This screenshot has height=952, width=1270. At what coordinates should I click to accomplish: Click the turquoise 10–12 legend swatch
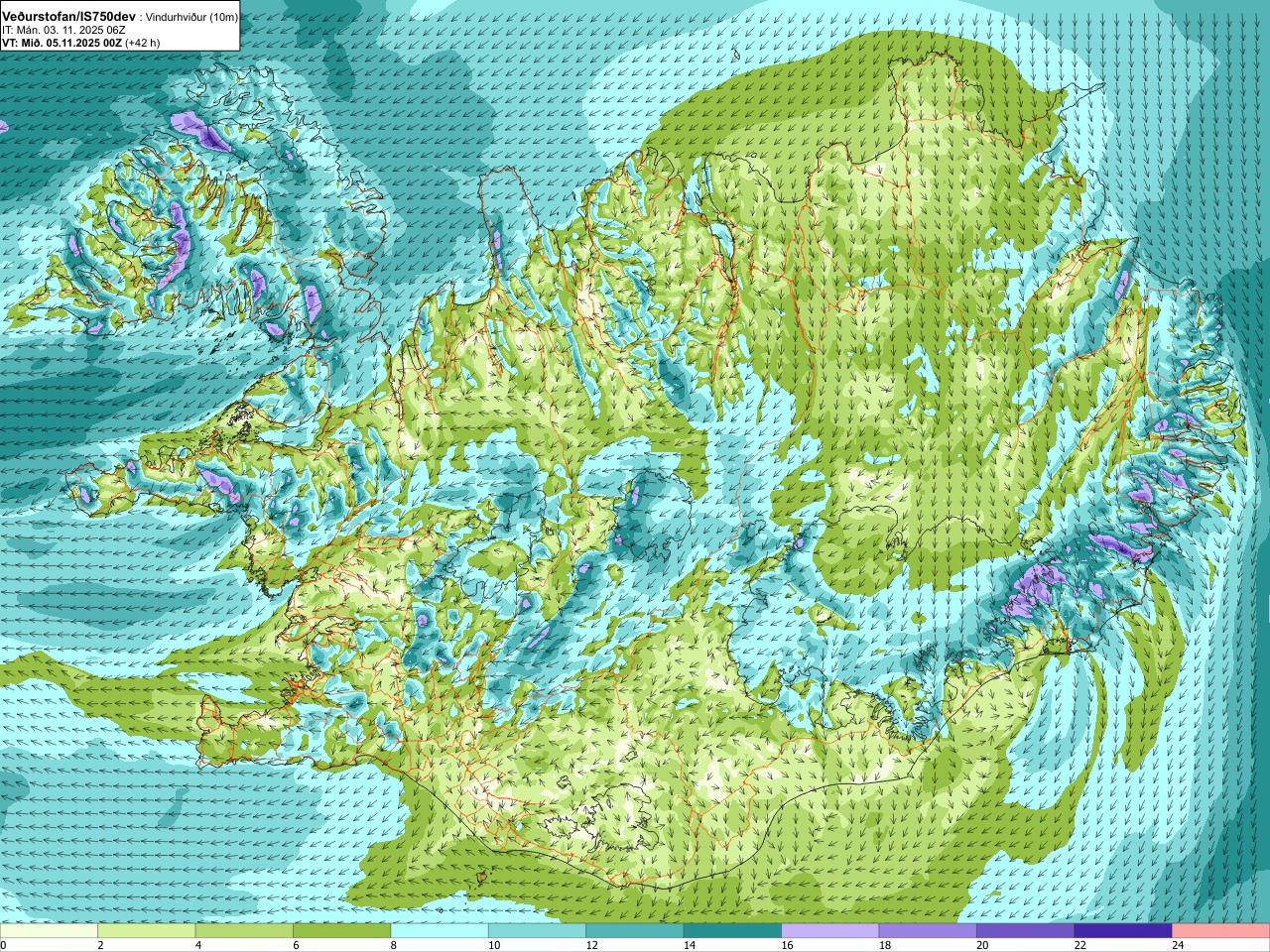coord(537,931)
